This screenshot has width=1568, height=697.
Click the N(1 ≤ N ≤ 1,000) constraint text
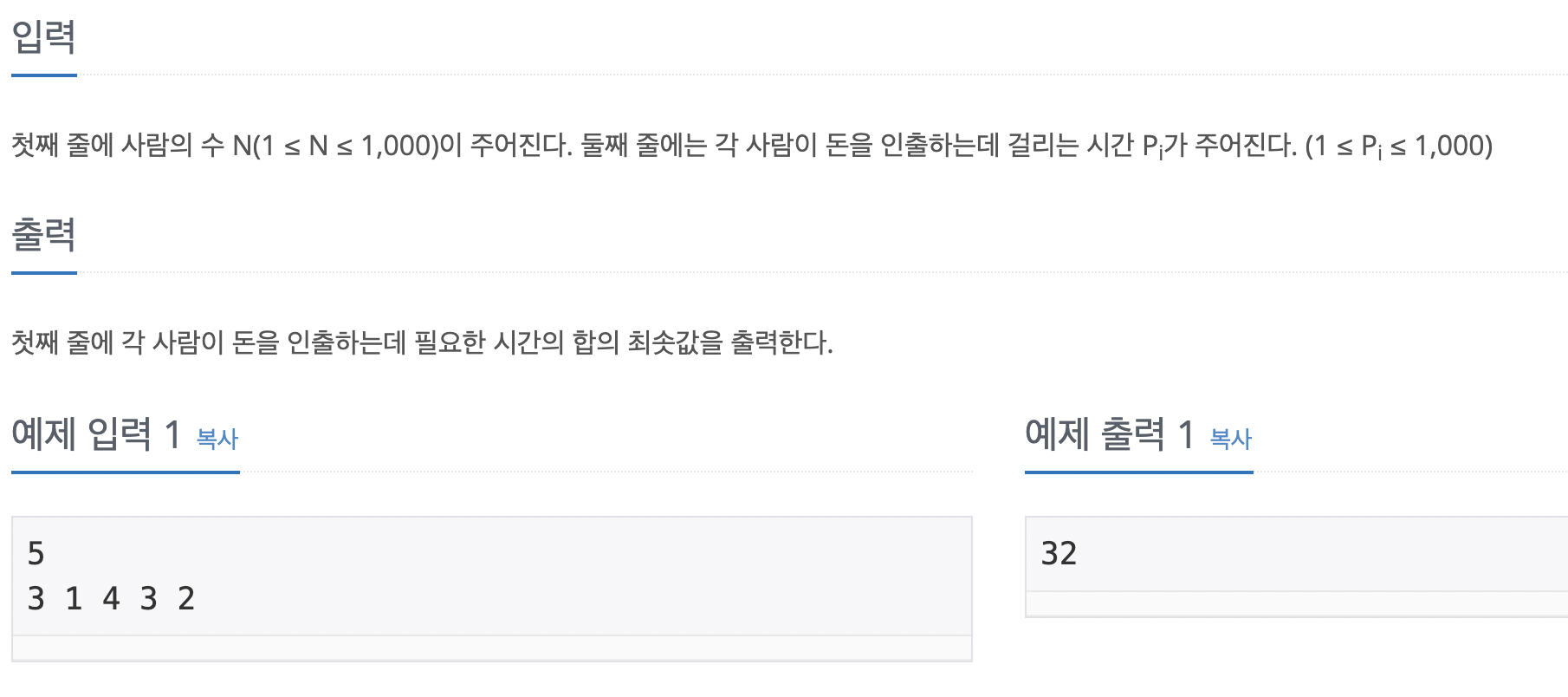(x=336, y=146)
